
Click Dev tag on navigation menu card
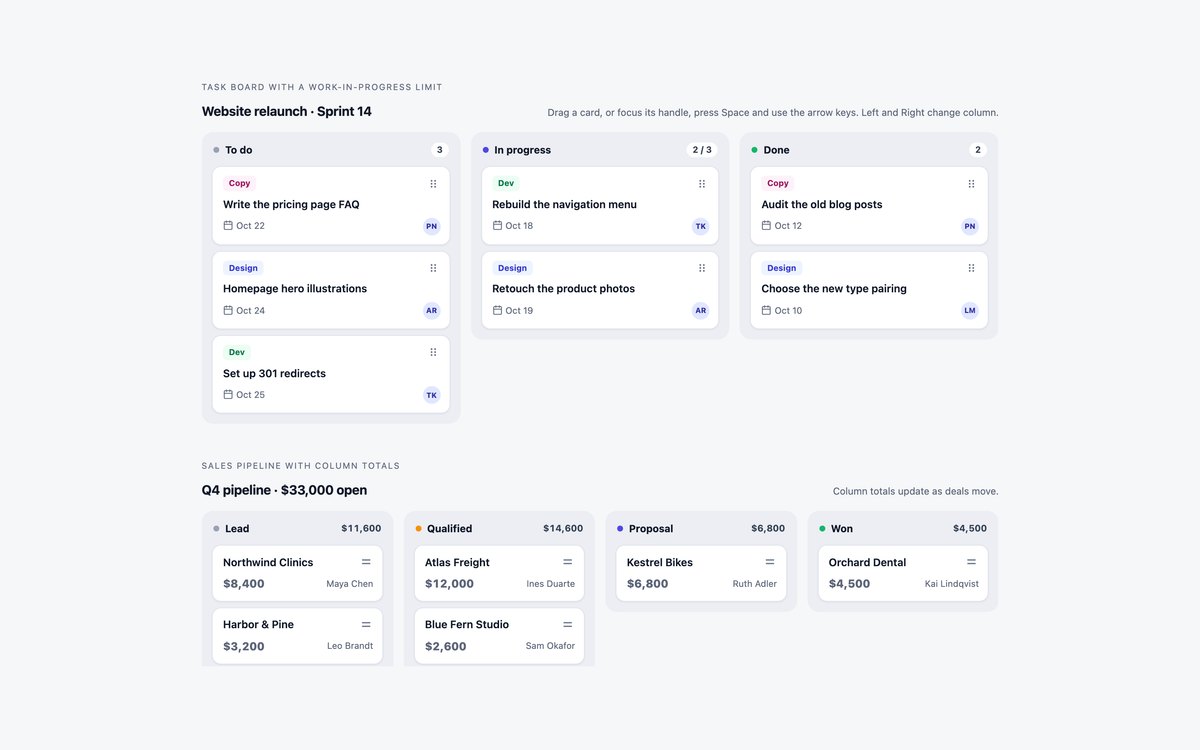pyautogui.click(x=506, y=184)
